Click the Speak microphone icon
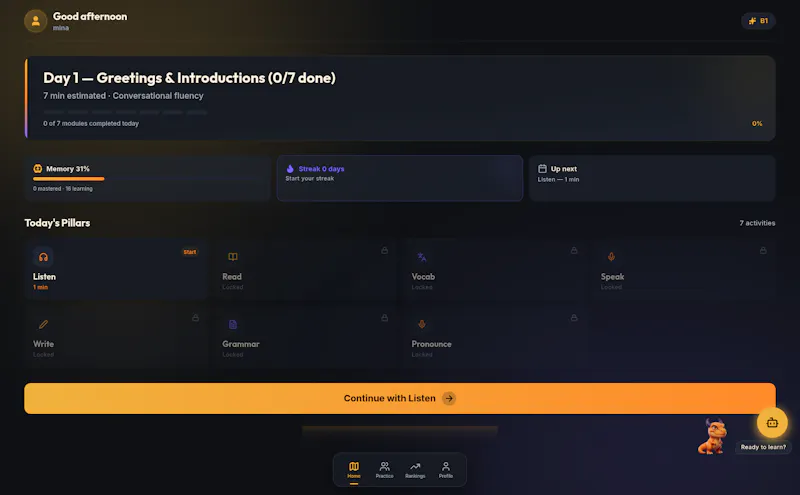Screen dimensions: 800x495 click(611, 257)
